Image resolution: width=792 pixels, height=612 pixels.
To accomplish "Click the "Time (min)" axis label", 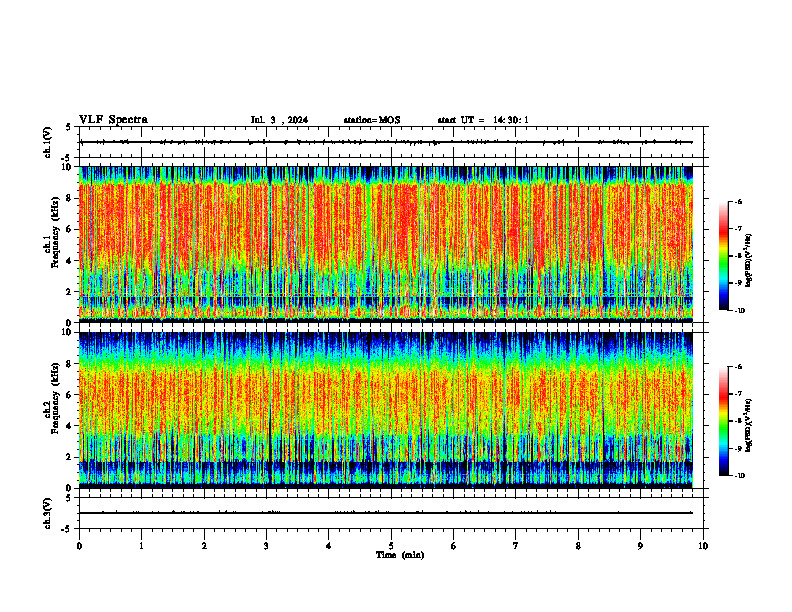I will click(x=400, y=555).
